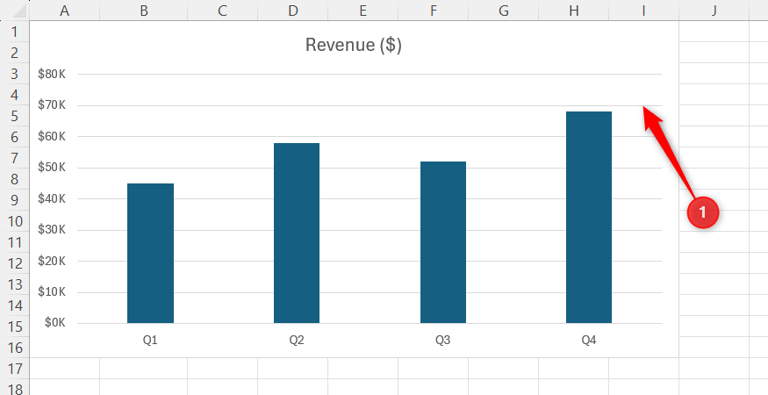
Task: Click the $0K axis value
Action: click(x=54, y=323)
